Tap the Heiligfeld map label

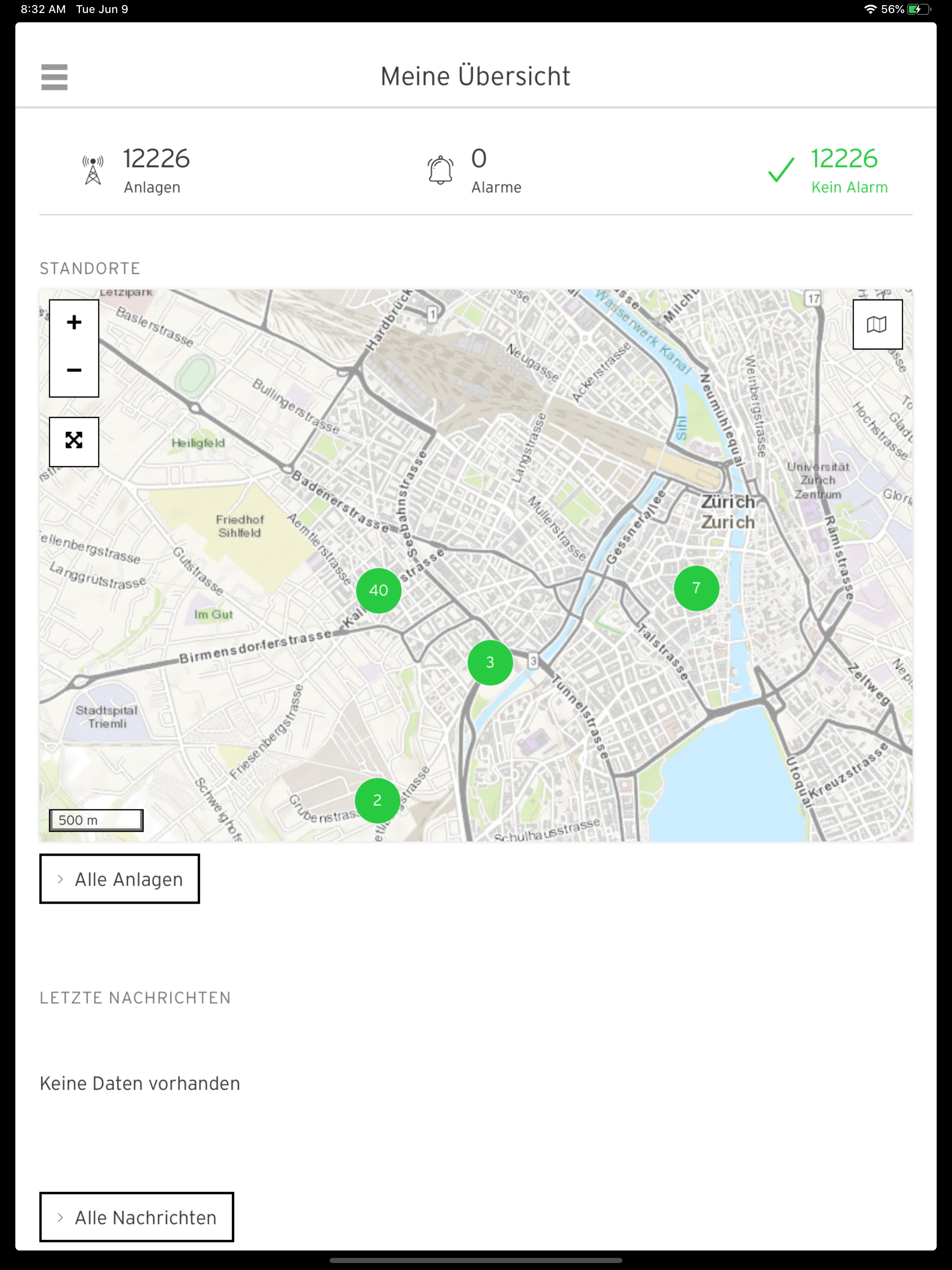coord(198,443)
